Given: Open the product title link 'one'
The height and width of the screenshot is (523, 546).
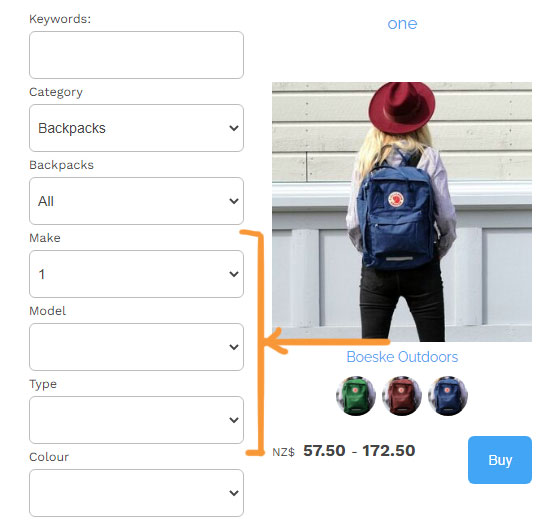Looking at the screenshot, I should tap(402, 24).
